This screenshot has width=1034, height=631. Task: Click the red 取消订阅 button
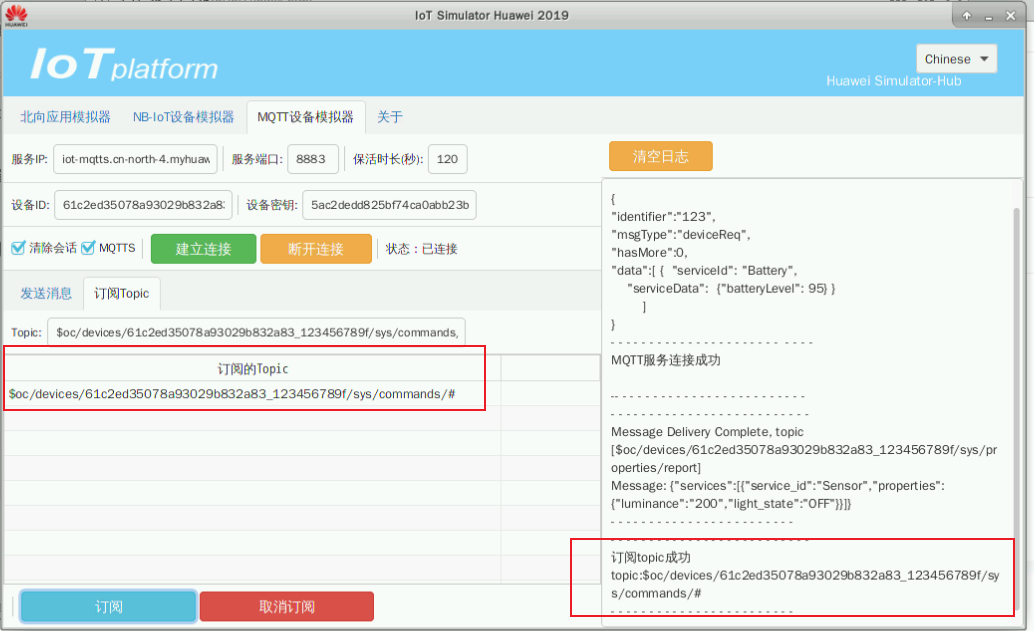(287, 607)
